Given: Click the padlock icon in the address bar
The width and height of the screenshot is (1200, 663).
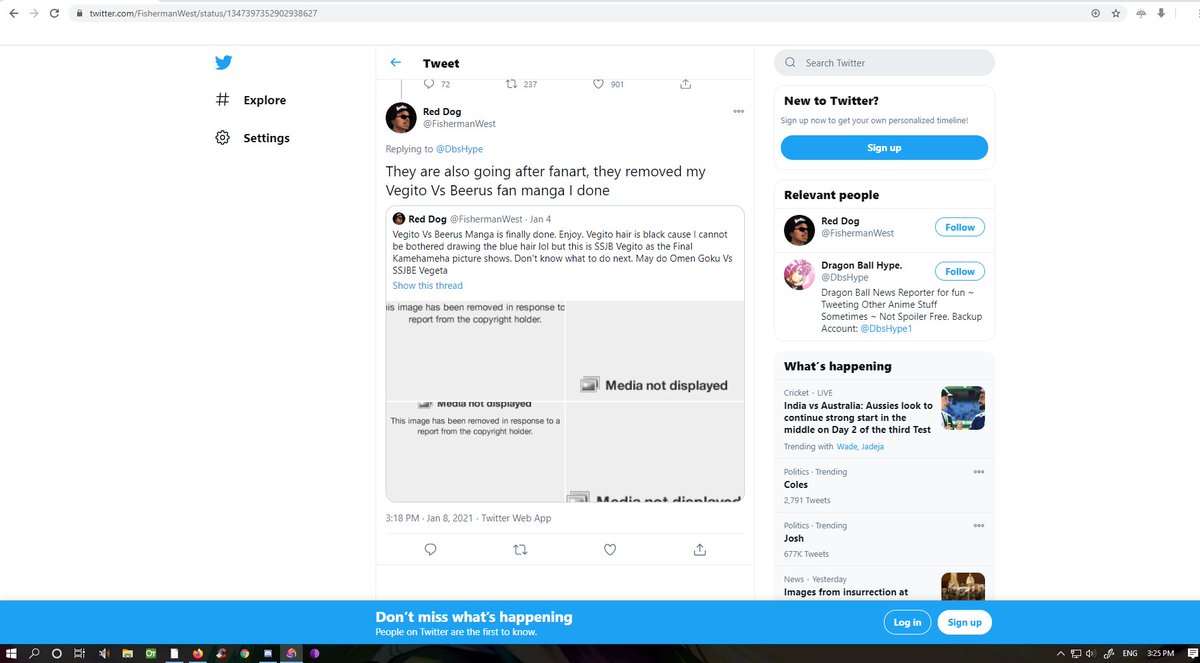Looking at the screenshot, I should 80,14.
